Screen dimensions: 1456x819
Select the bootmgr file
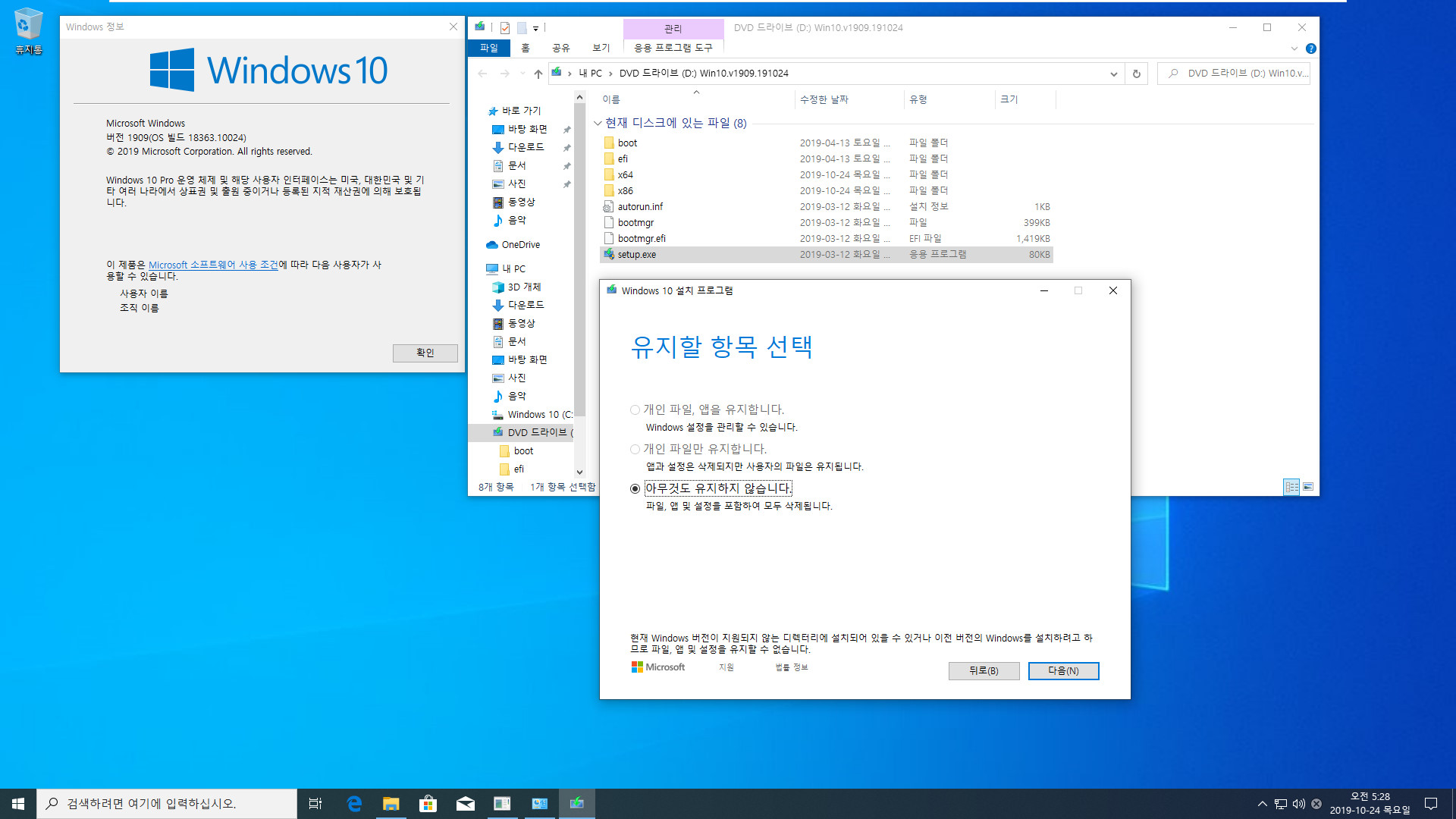click(x=826, y=222)
